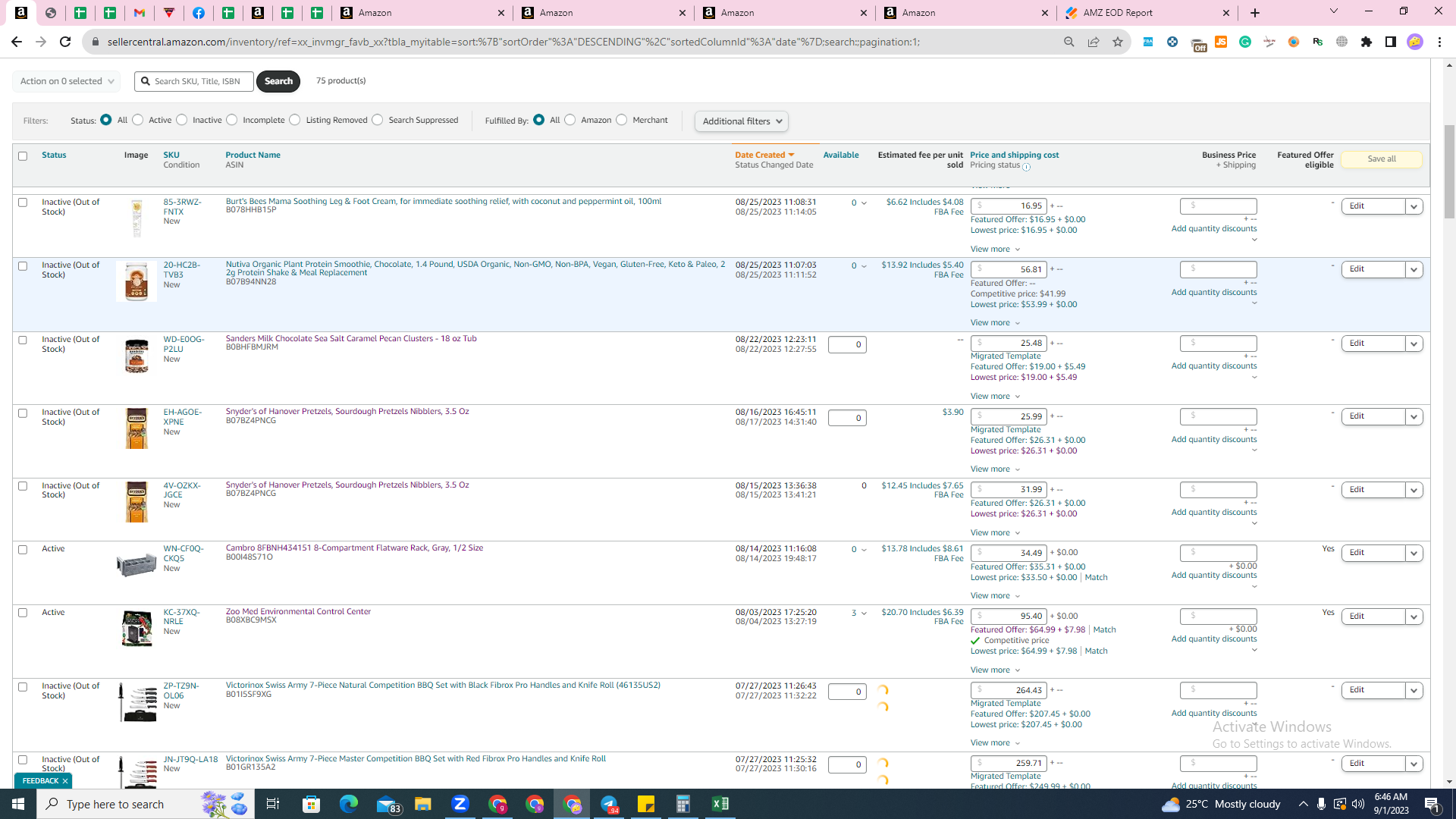Screen dimensions: 1456x819
Task: Filter status by Inactive
Action: 182,120
